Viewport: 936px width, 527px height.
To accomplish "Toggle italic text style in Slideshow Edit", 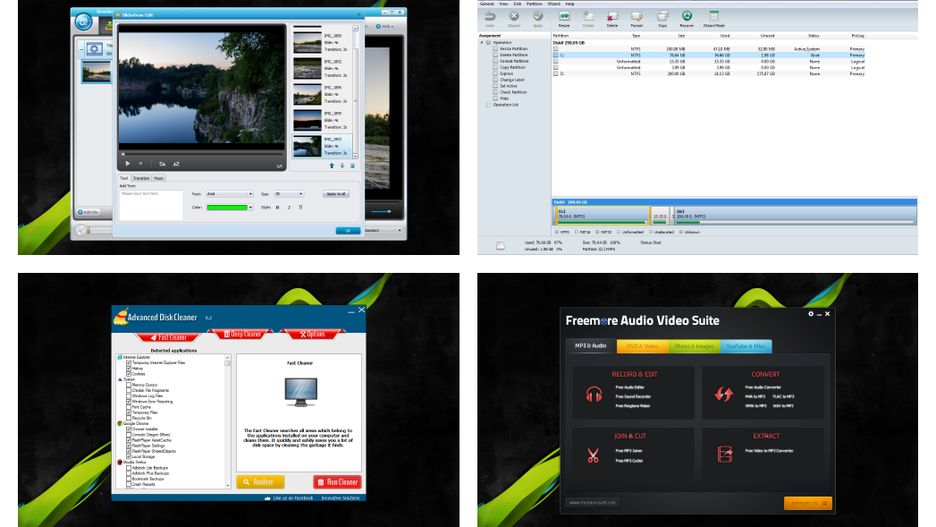I will (x=289, y=207).
